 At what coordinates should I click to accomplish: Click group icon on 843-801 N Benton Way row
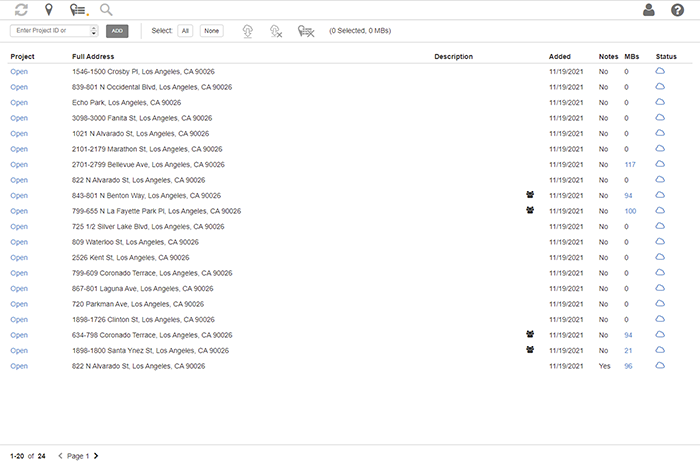530,195
